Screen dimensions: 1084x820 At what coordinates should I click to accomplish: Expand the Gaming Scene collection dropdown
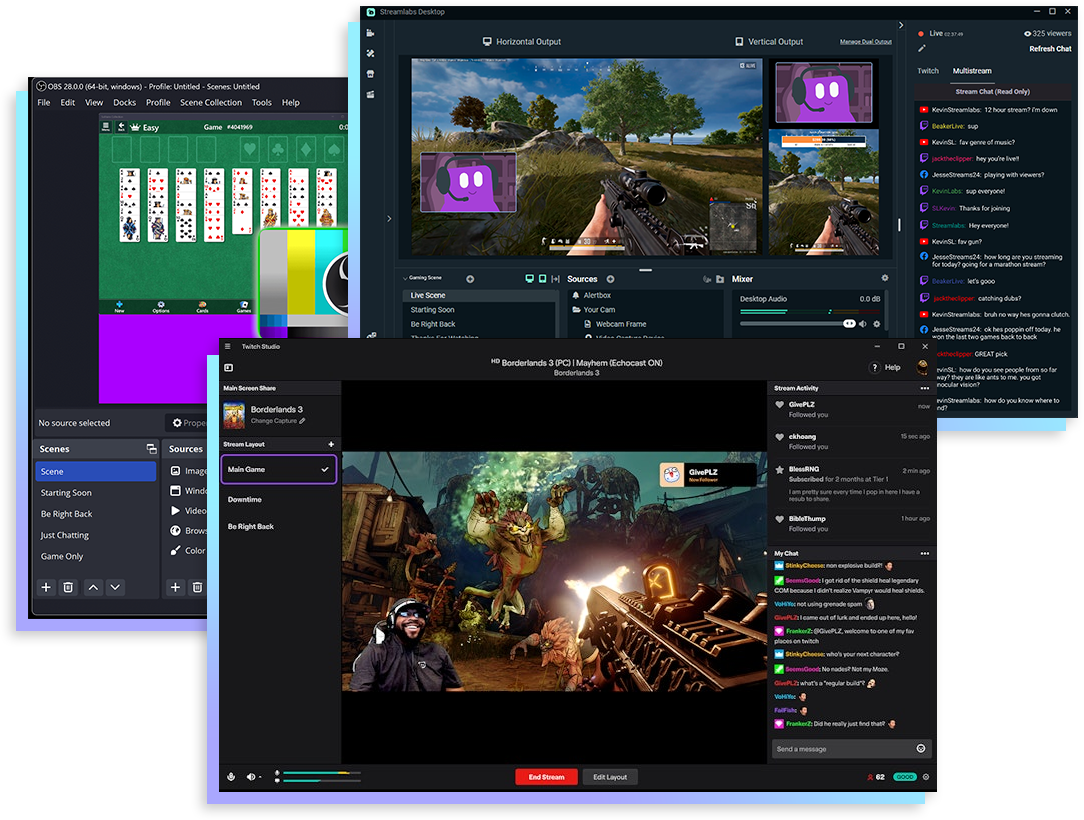405,278
